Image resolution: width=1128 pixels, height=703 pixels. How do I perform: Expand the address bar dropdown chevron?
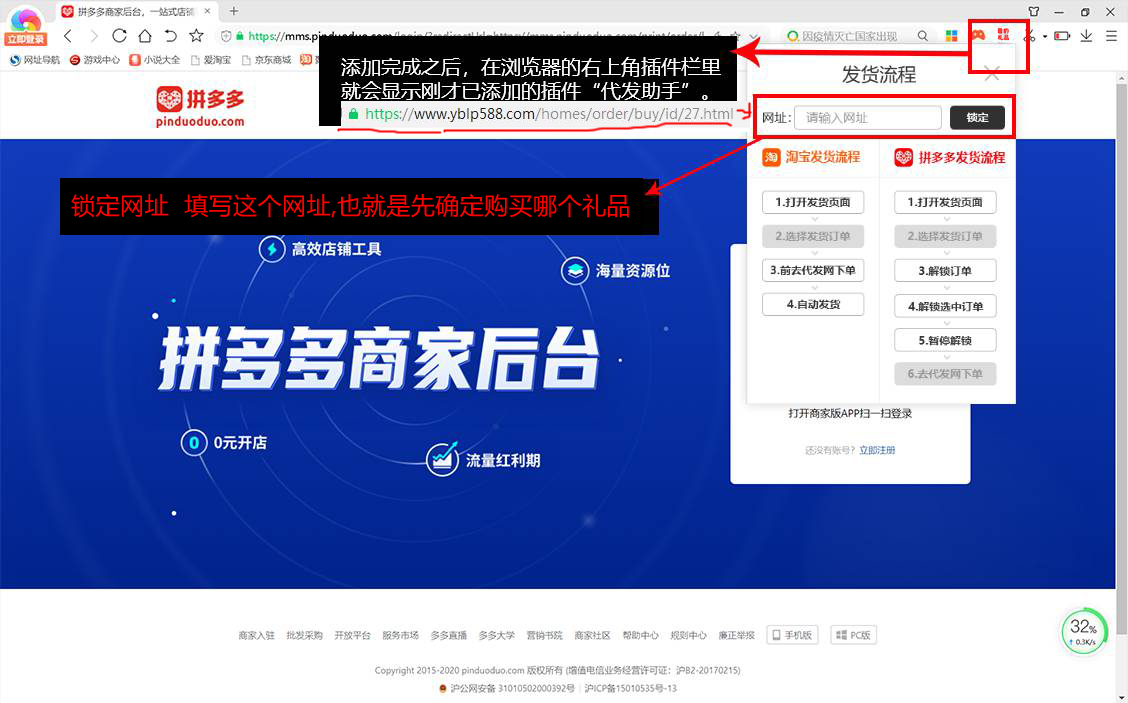tap(753, 36)
